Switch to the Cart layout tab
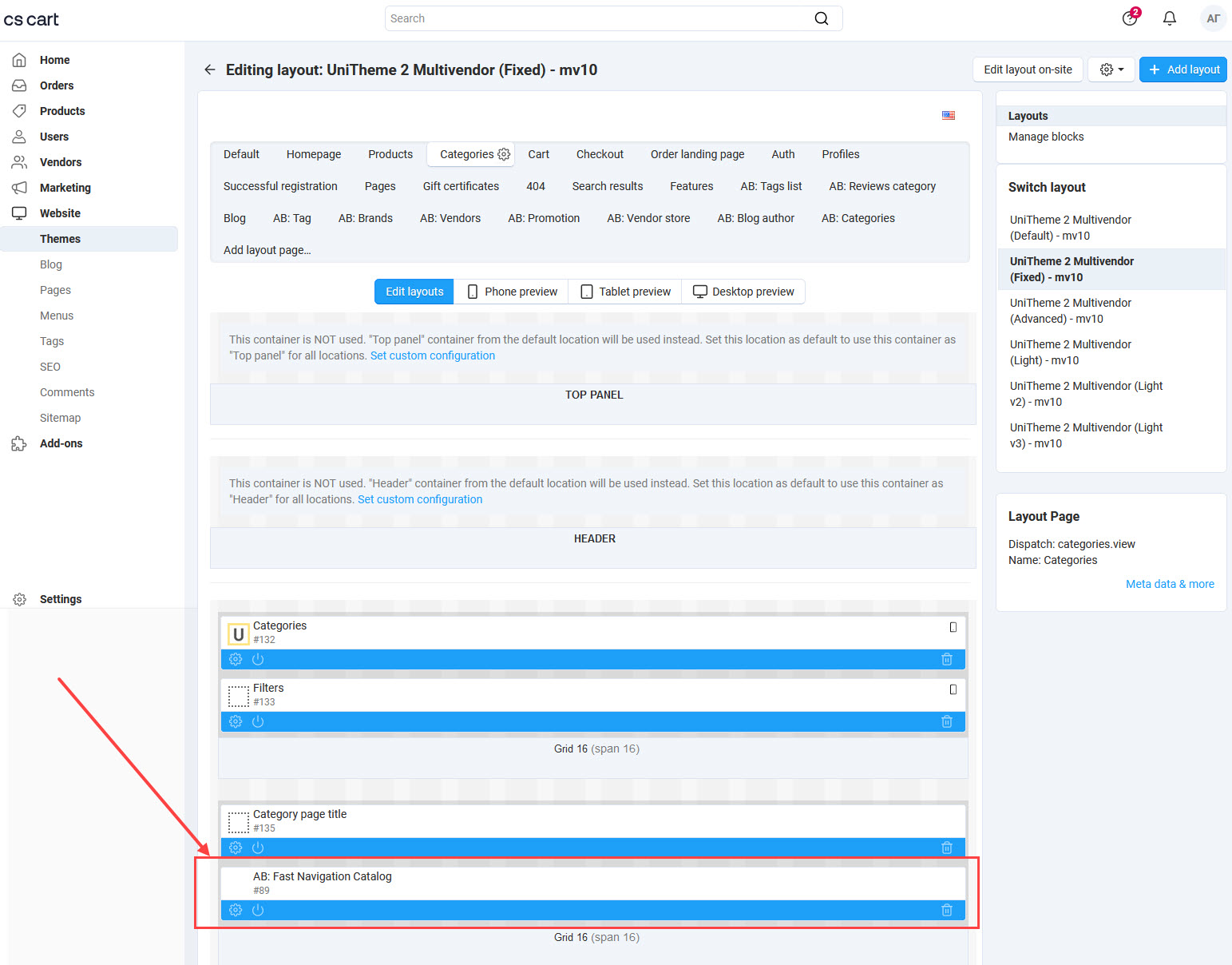Viewport: 1232px width, 965px height. (x=539, y=154)
